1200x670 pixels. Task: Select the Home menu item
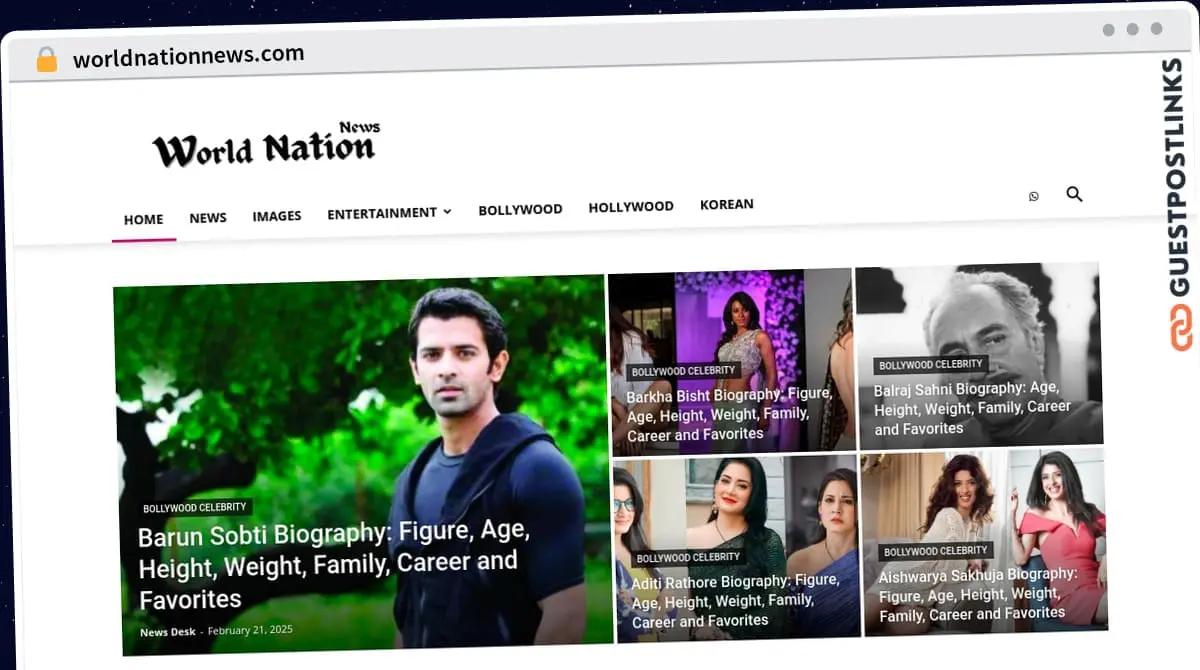[x=143, y=219]
